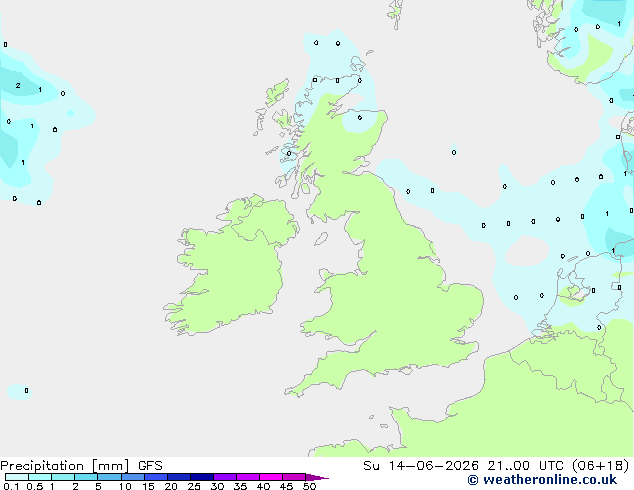Select the 0.5–1 mm legend color swatch
This screenshot has width=634, height=490.
40,477
